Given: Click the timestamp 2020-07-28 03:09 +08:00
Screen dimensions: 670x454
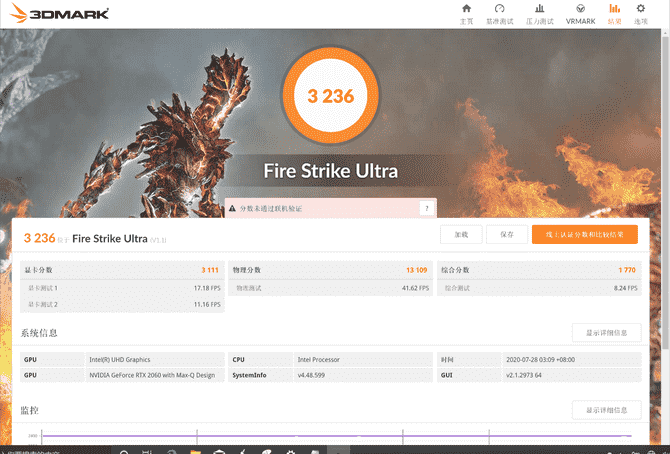Looking at the screenshot, I should point(541,360).
